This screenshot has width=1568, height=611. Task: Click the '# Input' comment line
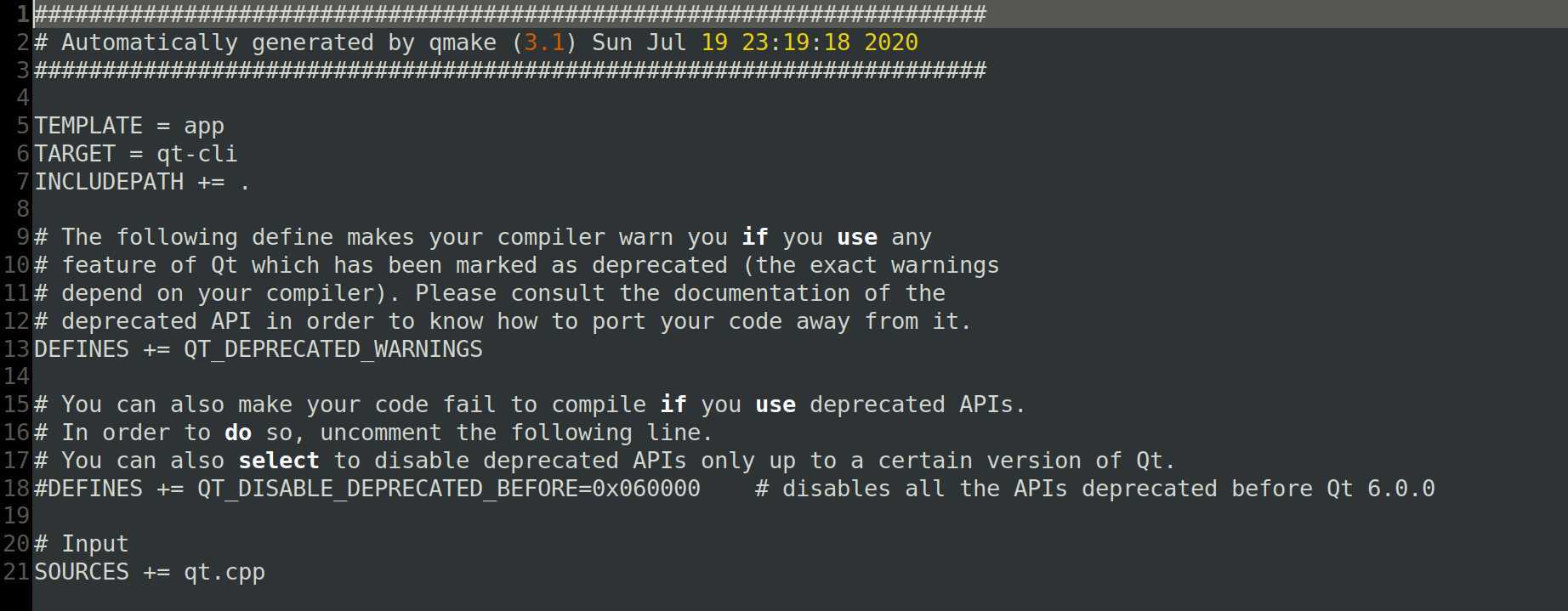pyautogui.click(x=82, y=544)
